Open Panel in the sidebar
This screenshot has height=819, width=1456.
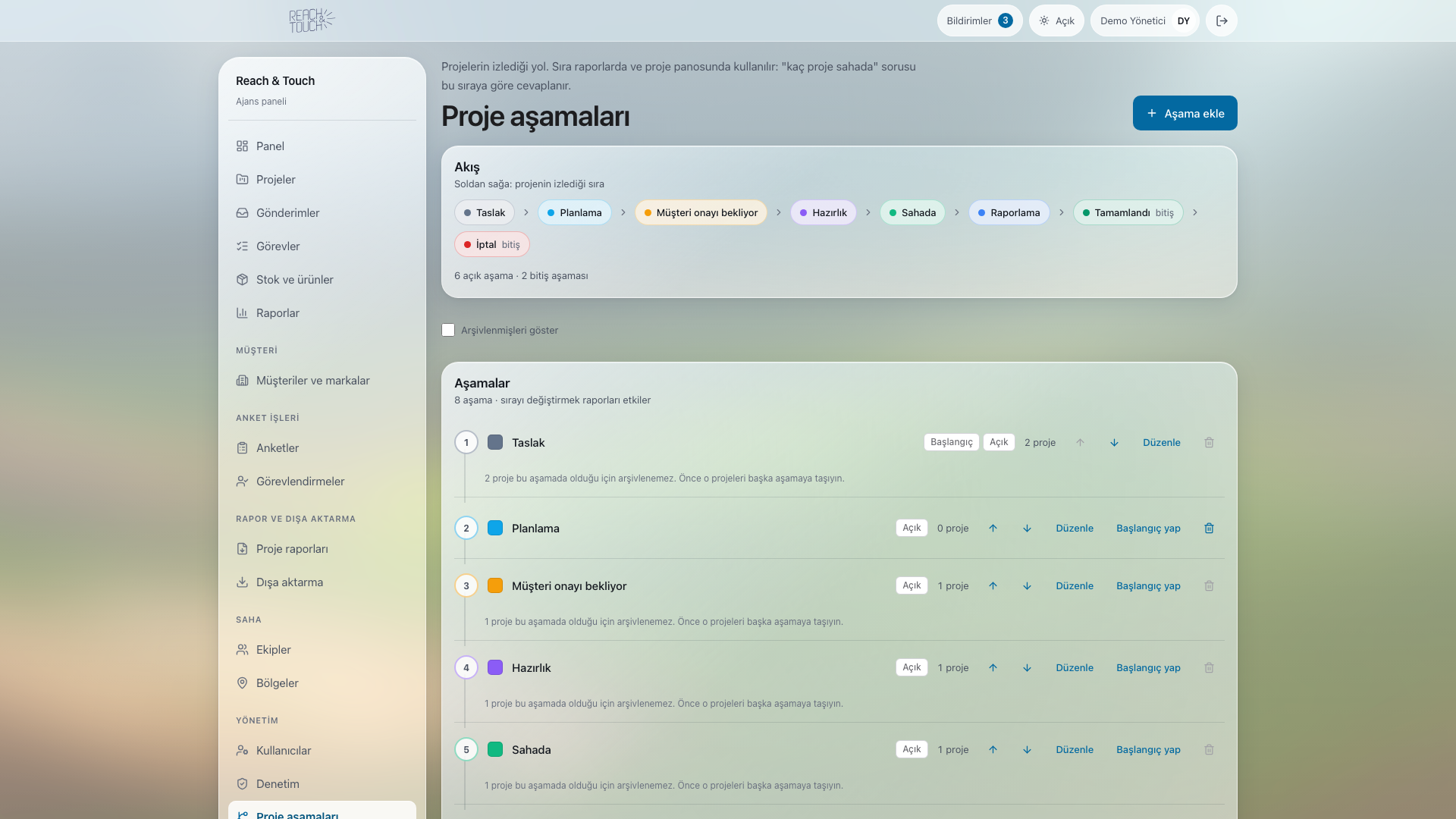322,146
